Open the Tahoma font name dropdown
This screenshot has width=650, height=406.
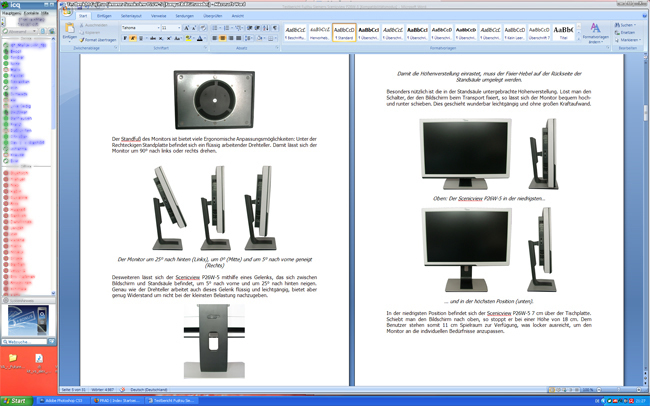coord(158,28)
